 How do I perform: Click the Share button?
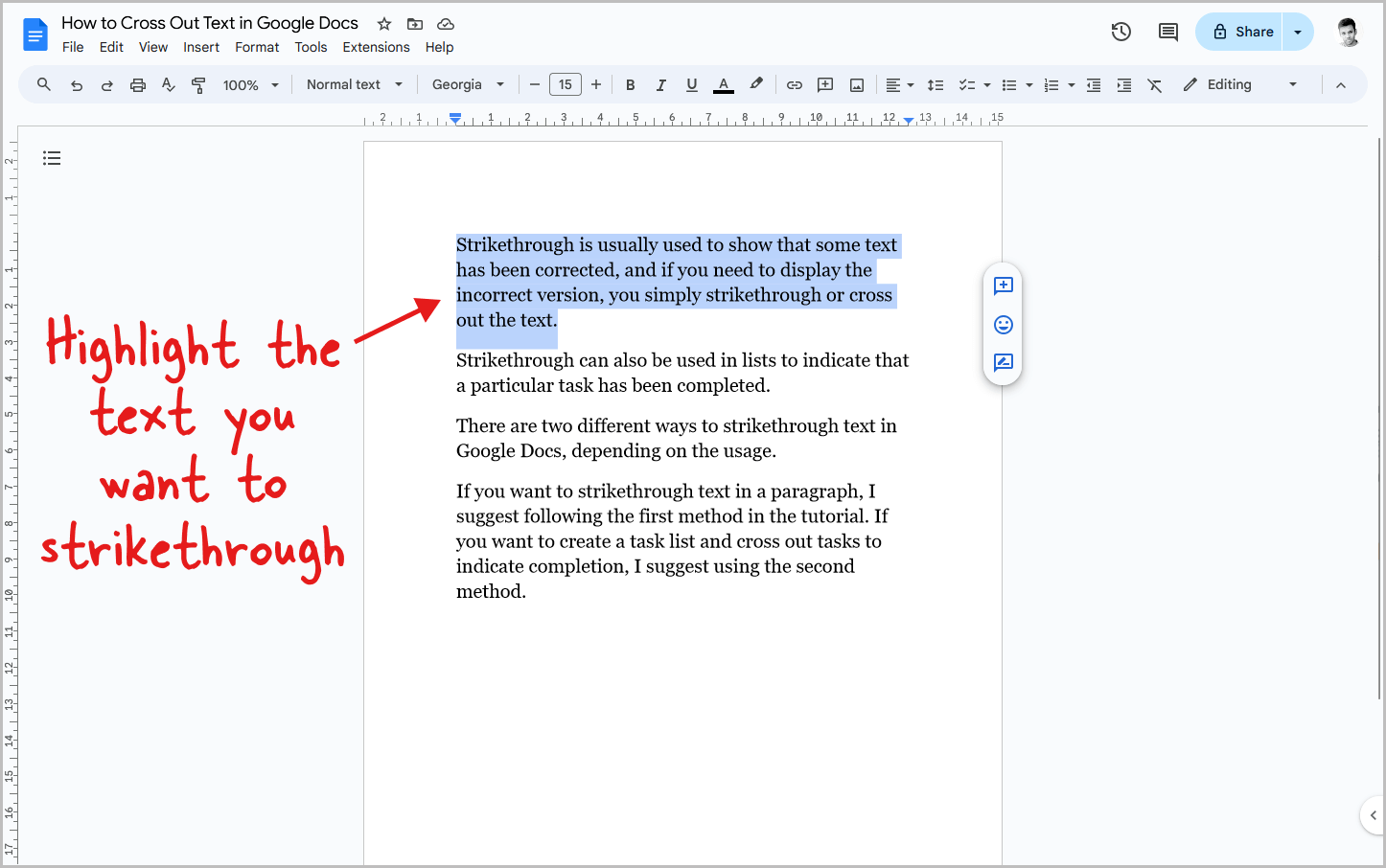click(x=1239, y=32)
